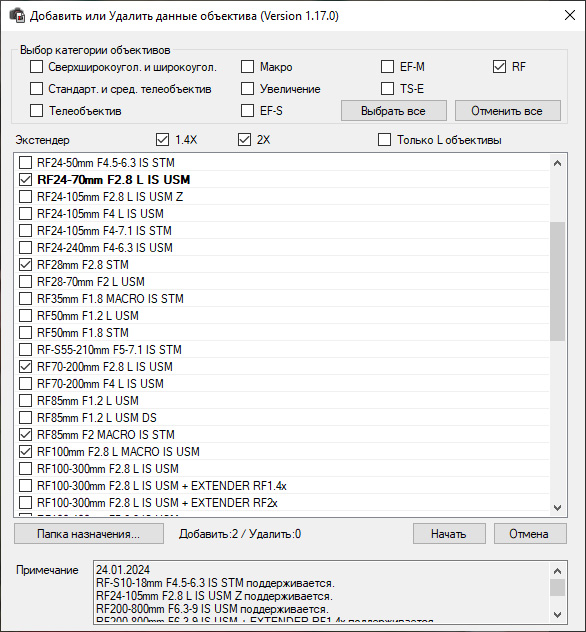Uncheck the RF category checkbox
The width and height of the screenshot is (586, 632).
pyautogui.click(x=499, y=67)
